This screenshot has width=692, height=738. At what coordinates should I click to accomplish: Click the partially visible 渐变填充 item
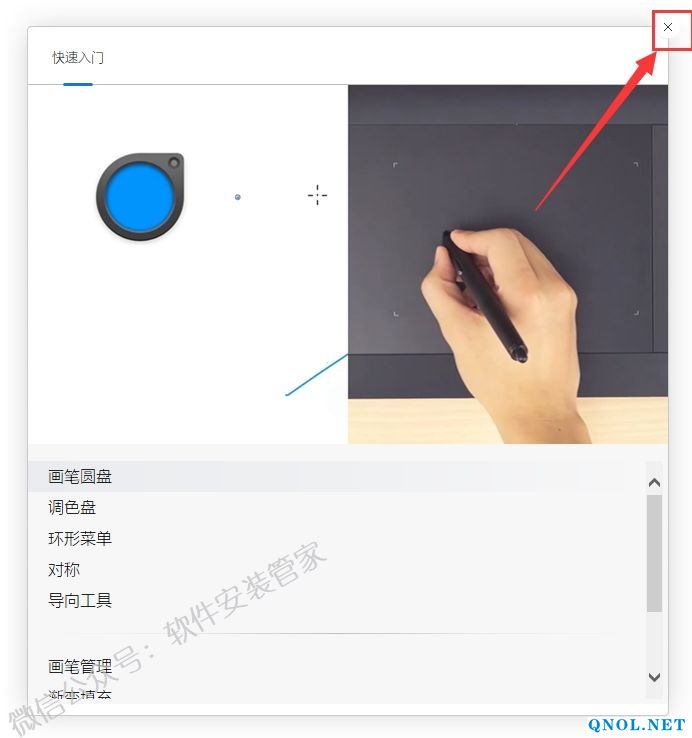coord(80,695)
